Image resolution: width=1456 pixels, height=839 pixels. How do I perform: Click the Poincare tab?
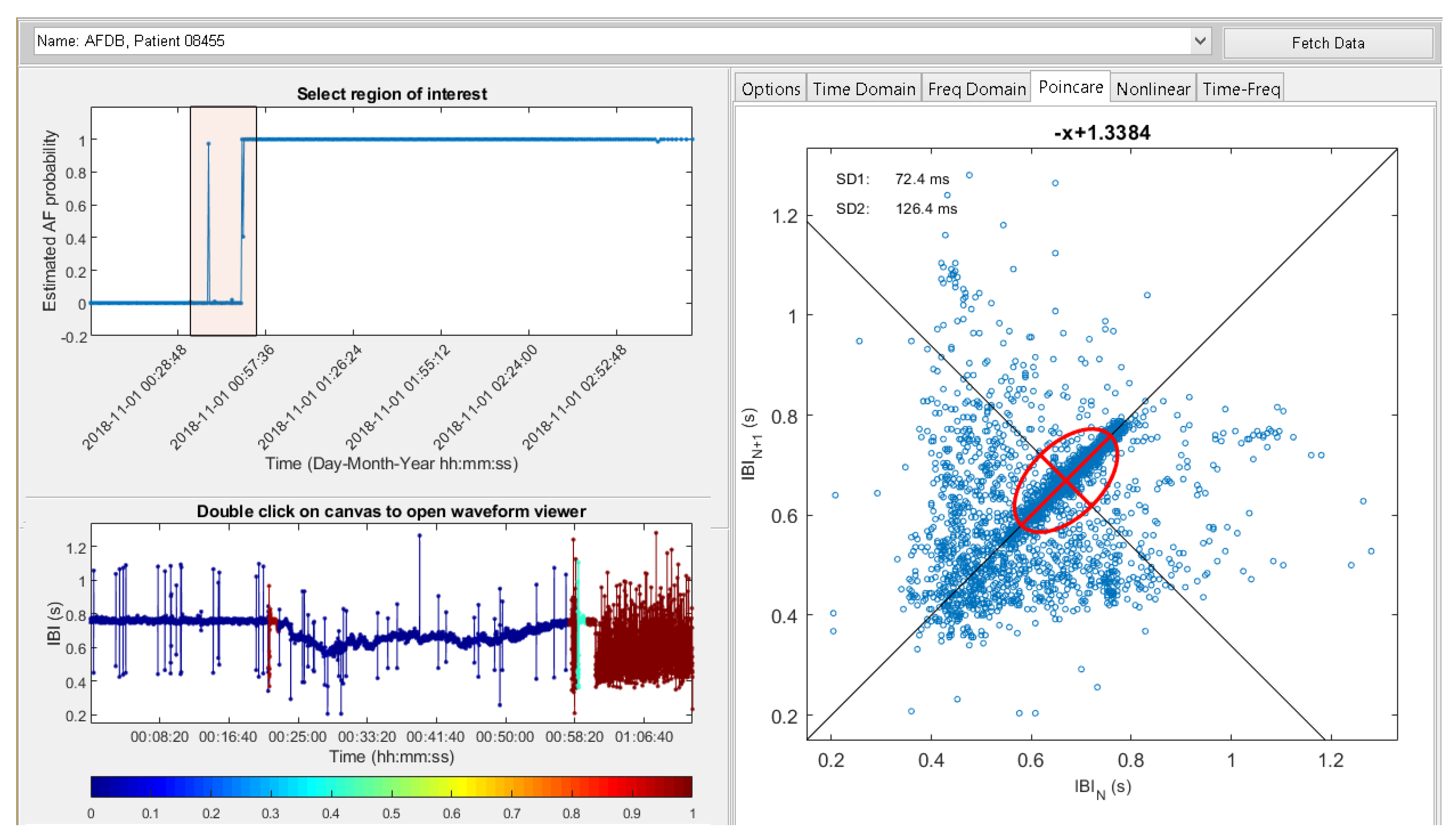pos(1070,87)
